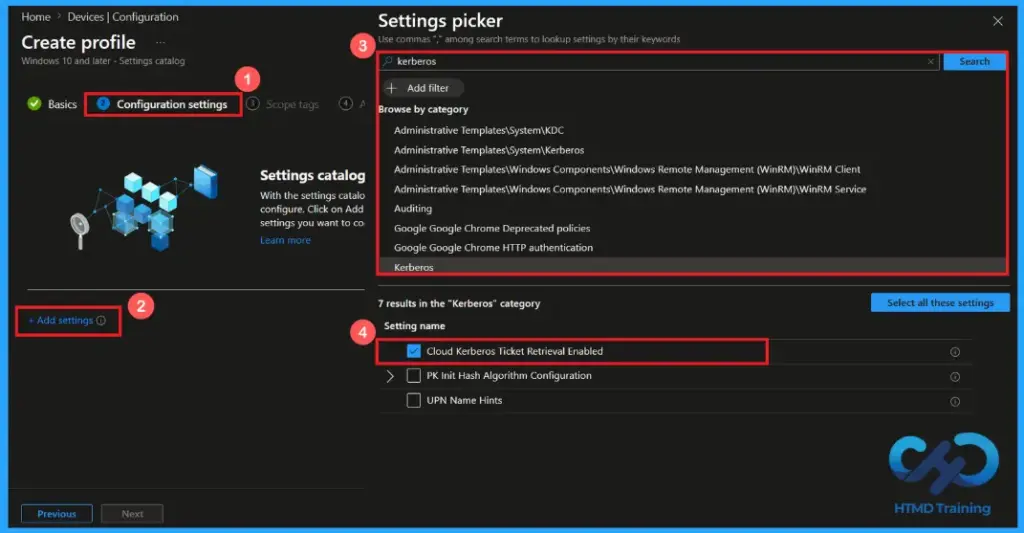The image size is (1024, 533).
Task: Click the Search button
Action: [974, 61]
